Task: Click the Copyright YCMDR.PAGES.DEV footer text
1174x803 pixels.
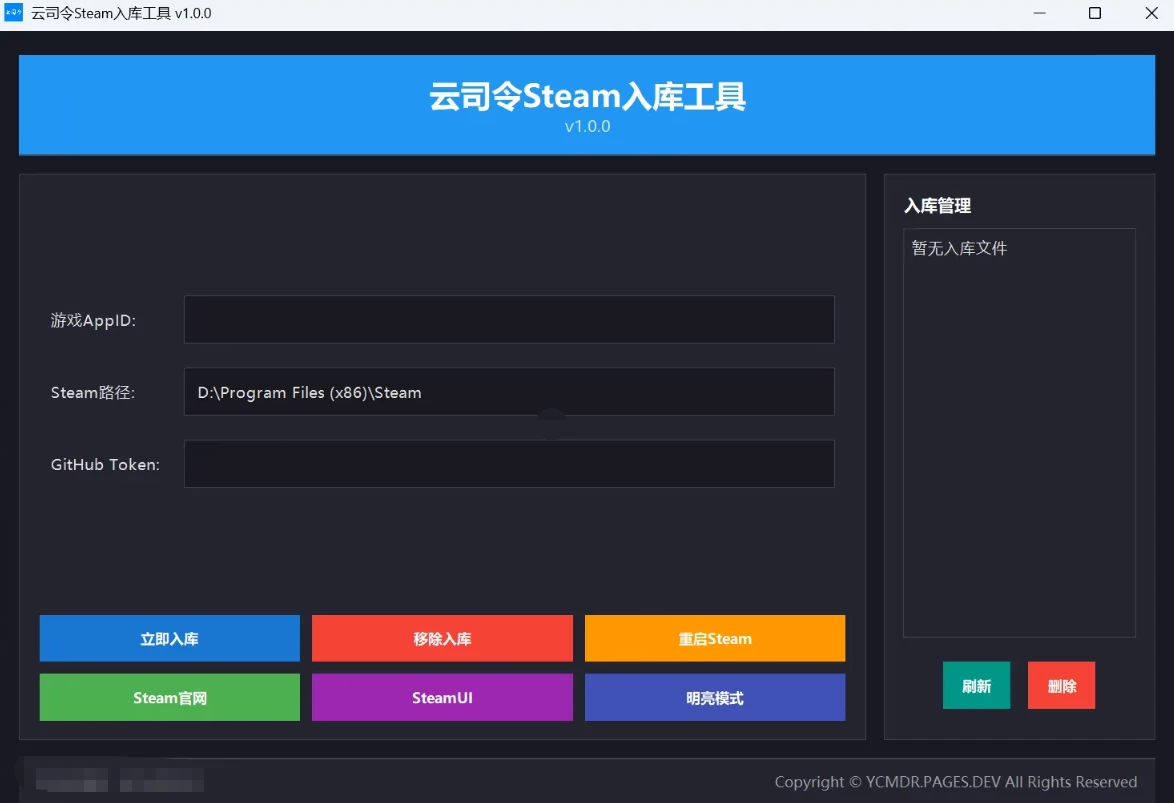Action: click(x=955, y=781)
